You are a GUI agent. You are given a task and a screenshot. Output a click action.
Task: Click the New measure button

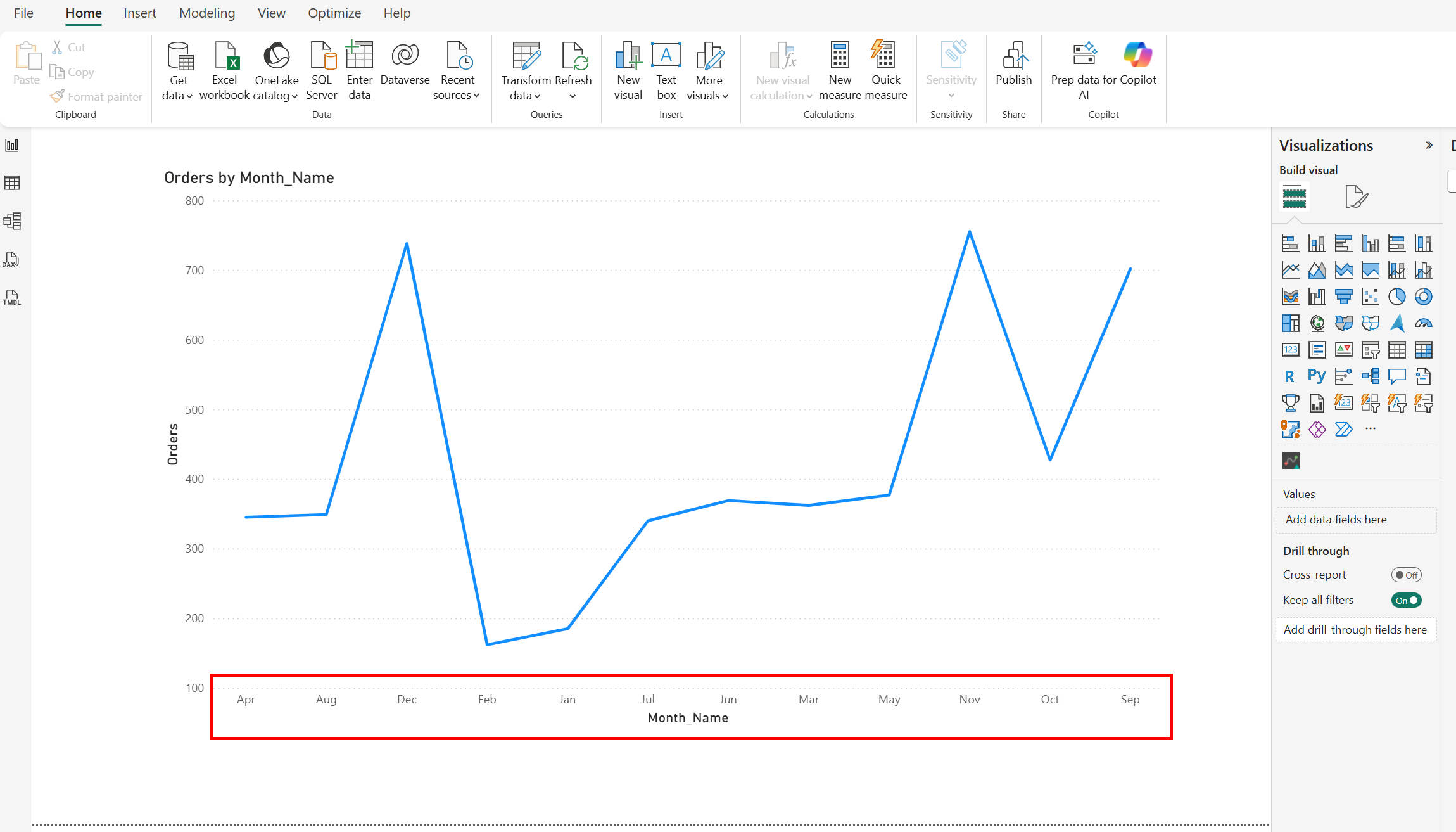840,70
